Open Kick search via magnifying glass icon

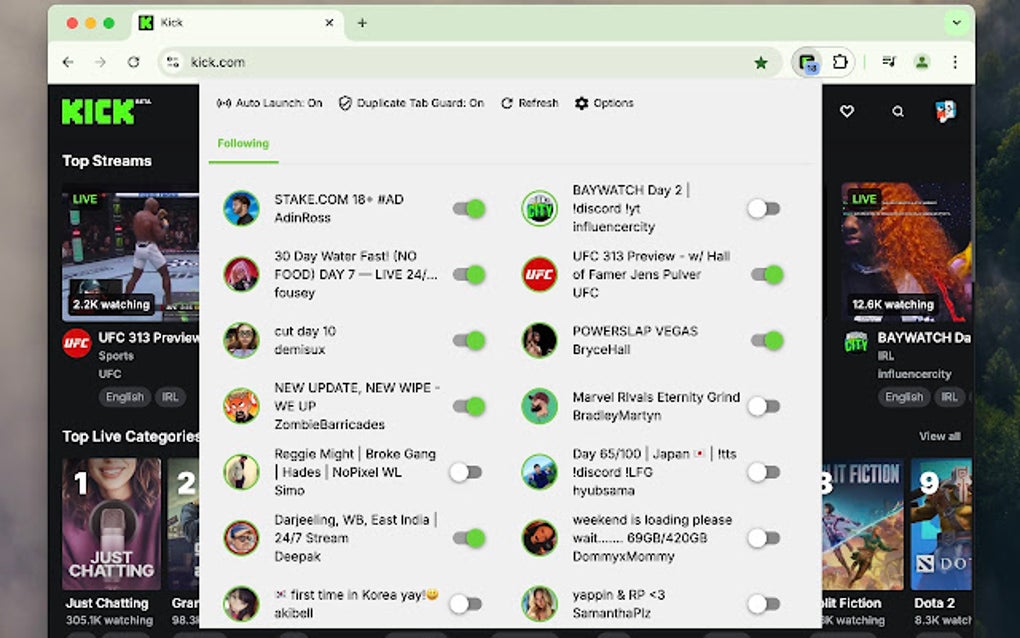pos(897,112)
